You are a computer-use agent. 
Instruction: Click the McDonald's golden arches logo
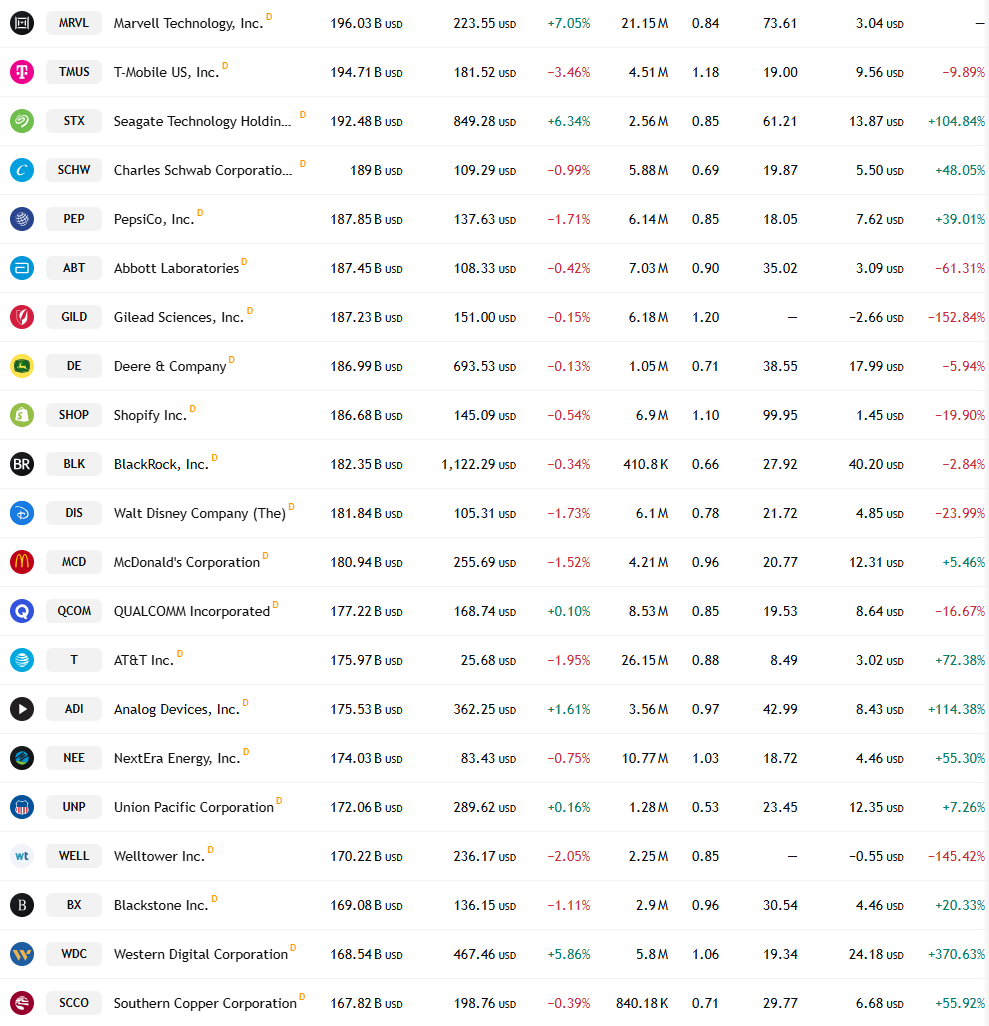point(22,562)
